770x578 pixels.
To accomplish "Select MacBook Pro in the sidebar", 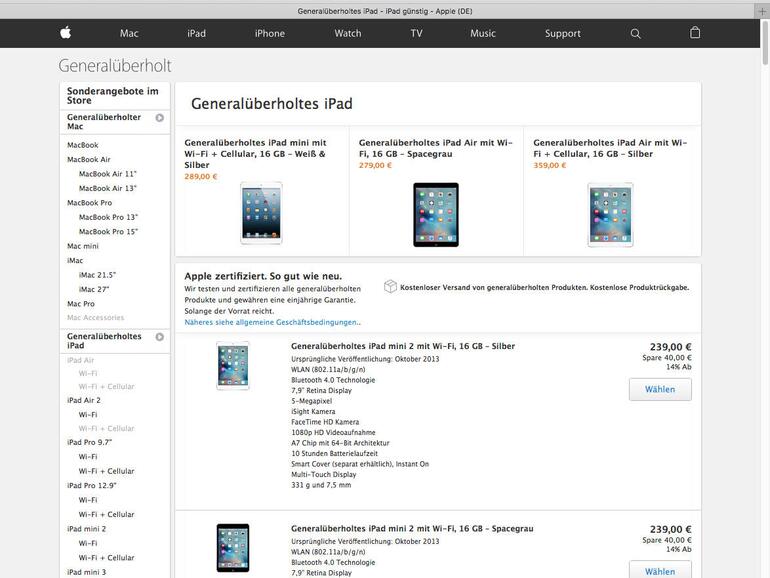I will tap(89, 203).
